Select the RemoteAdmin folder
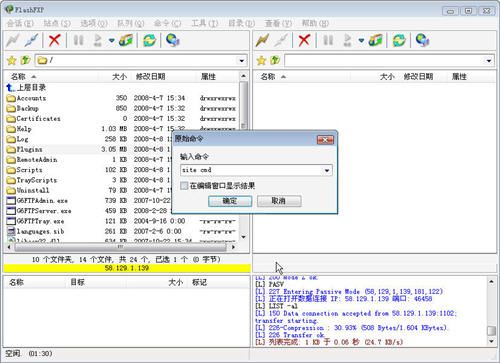This screenshot has height=363, width=500. click(x=32, y=160)
